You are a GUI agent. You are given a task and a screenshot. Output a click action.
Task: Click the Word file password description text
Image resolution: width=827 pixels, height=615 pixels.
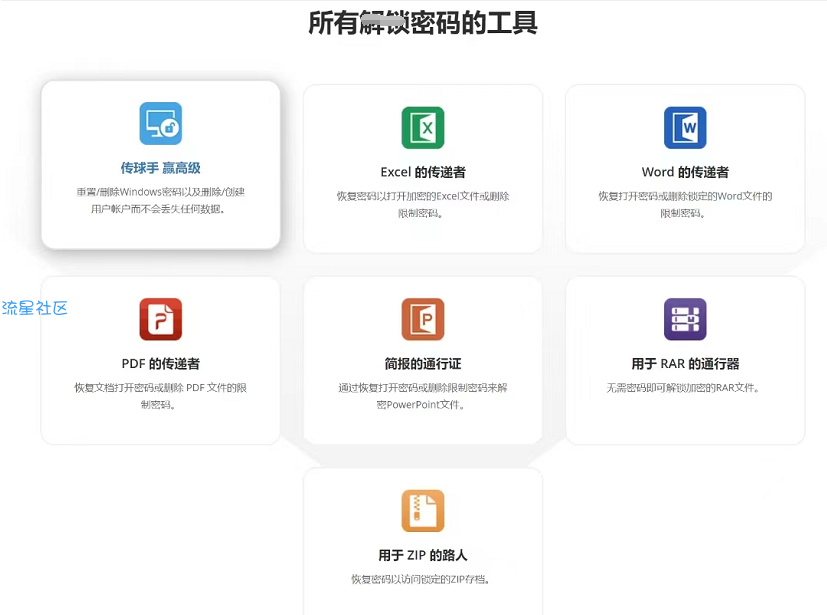pos(685,205)
